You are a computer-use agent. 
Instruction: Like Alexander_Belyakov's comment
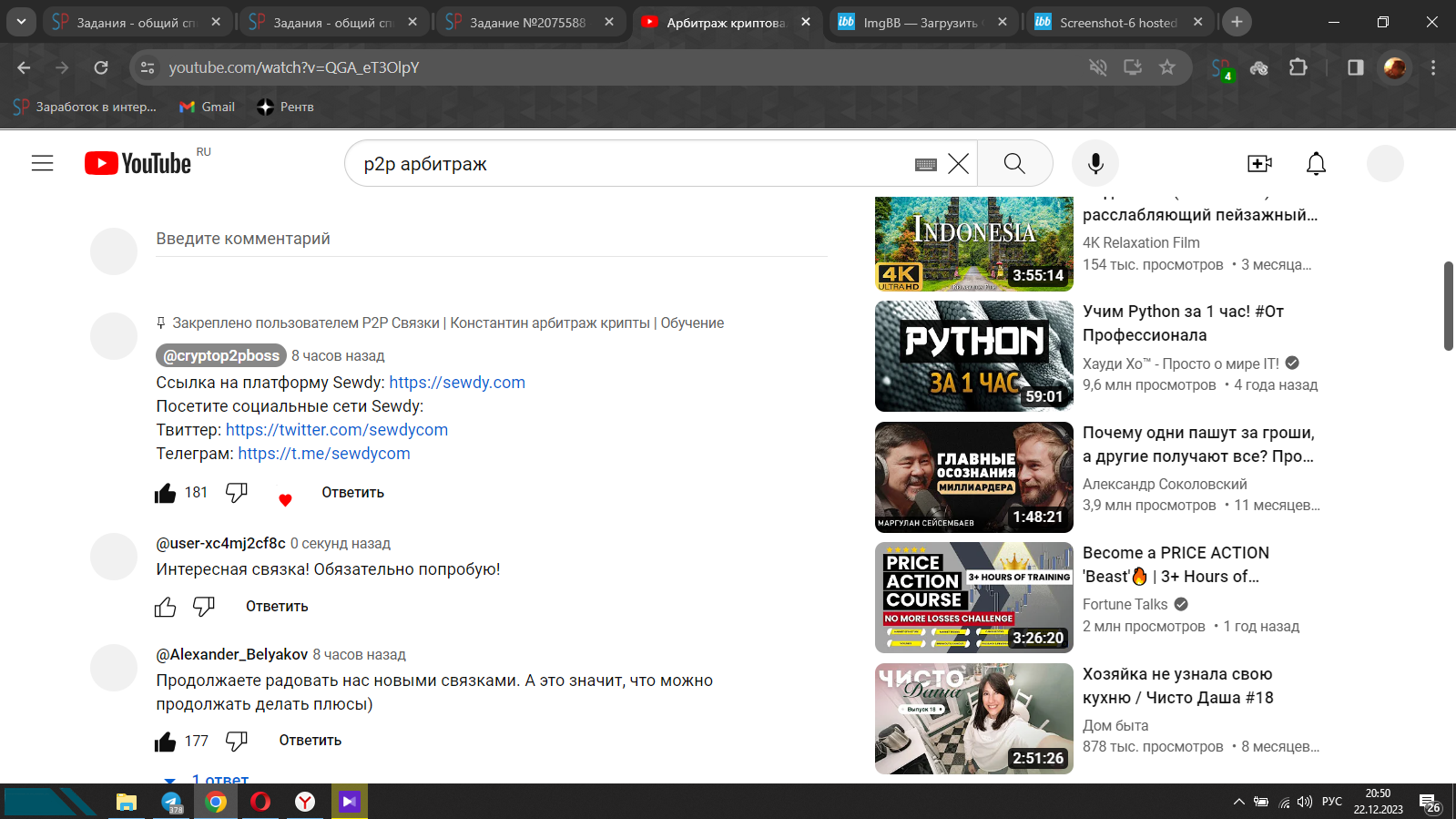pyautogui.click(x=165, y=741)
